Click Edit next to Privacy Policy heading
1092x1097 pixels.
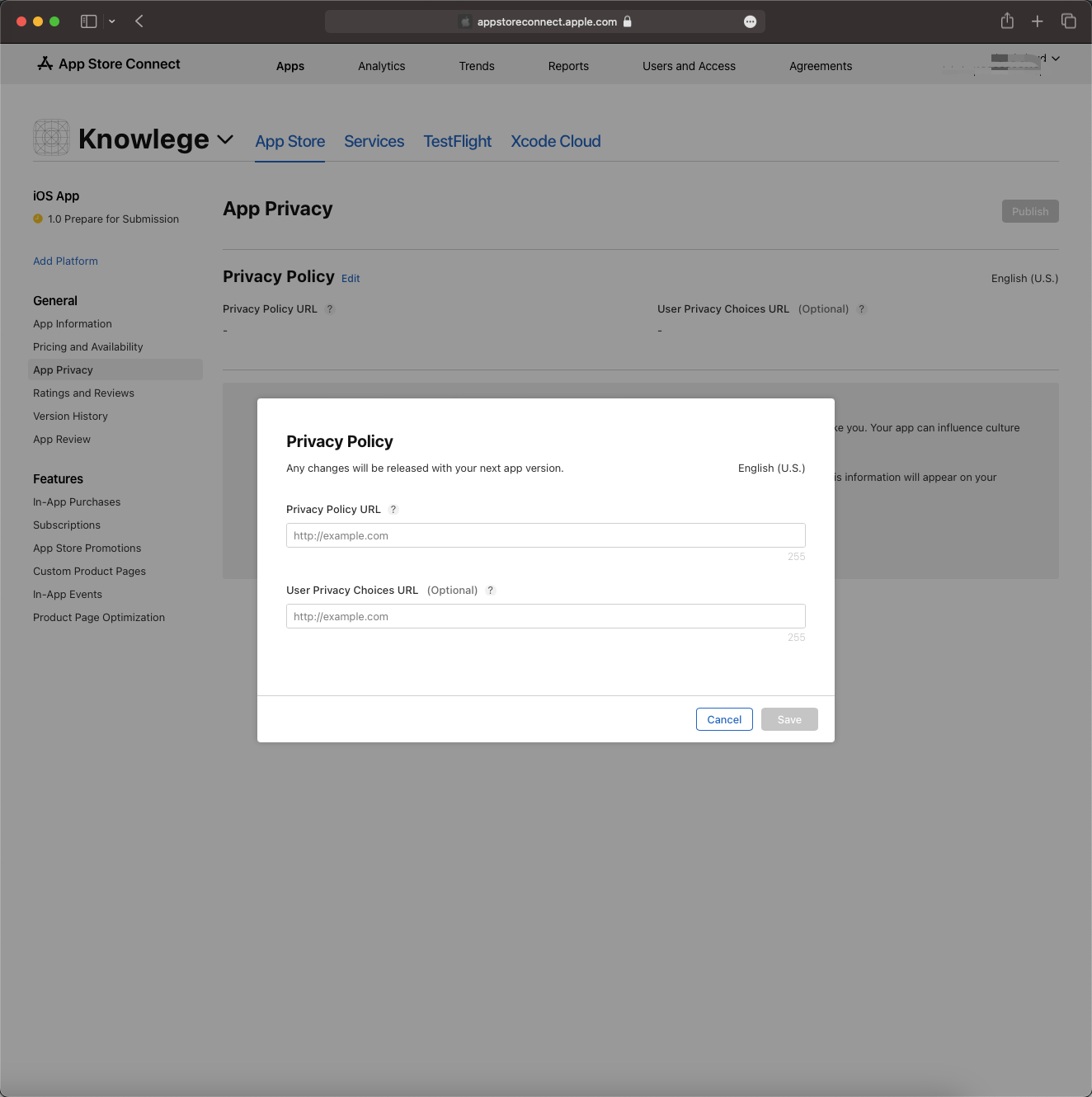[x=351, y=279]
